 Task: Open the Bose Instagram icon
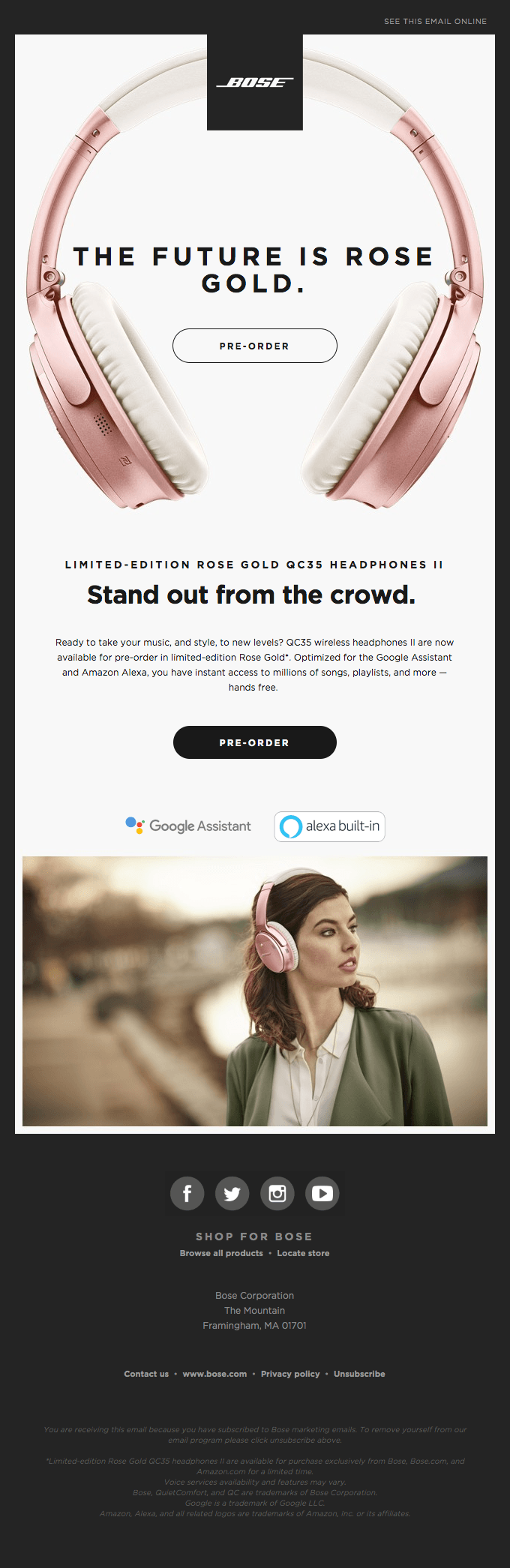tap(277, 1193)
